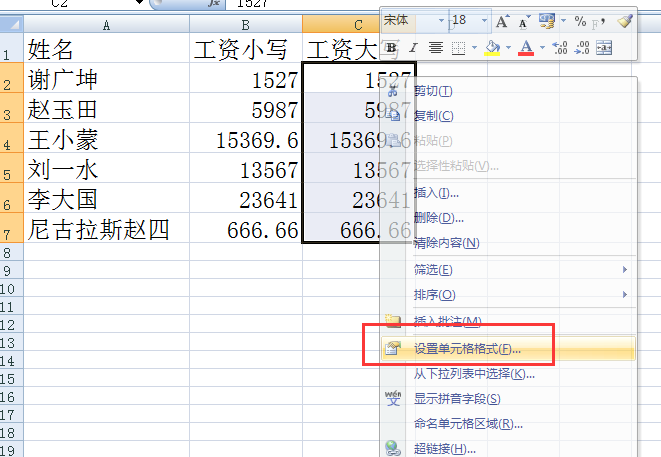This screenshot has width=661, height=457.
Task: Select 复制 in the context menu
Action: click(x=433, y=116)
